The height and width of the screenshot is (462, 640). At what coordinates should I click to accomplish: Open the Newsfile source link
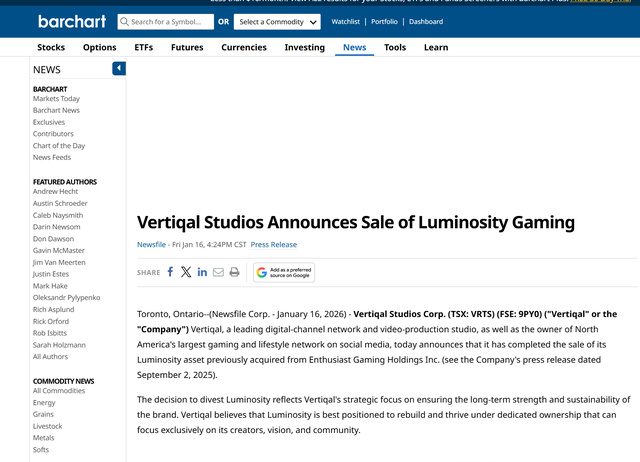(151, 244)
